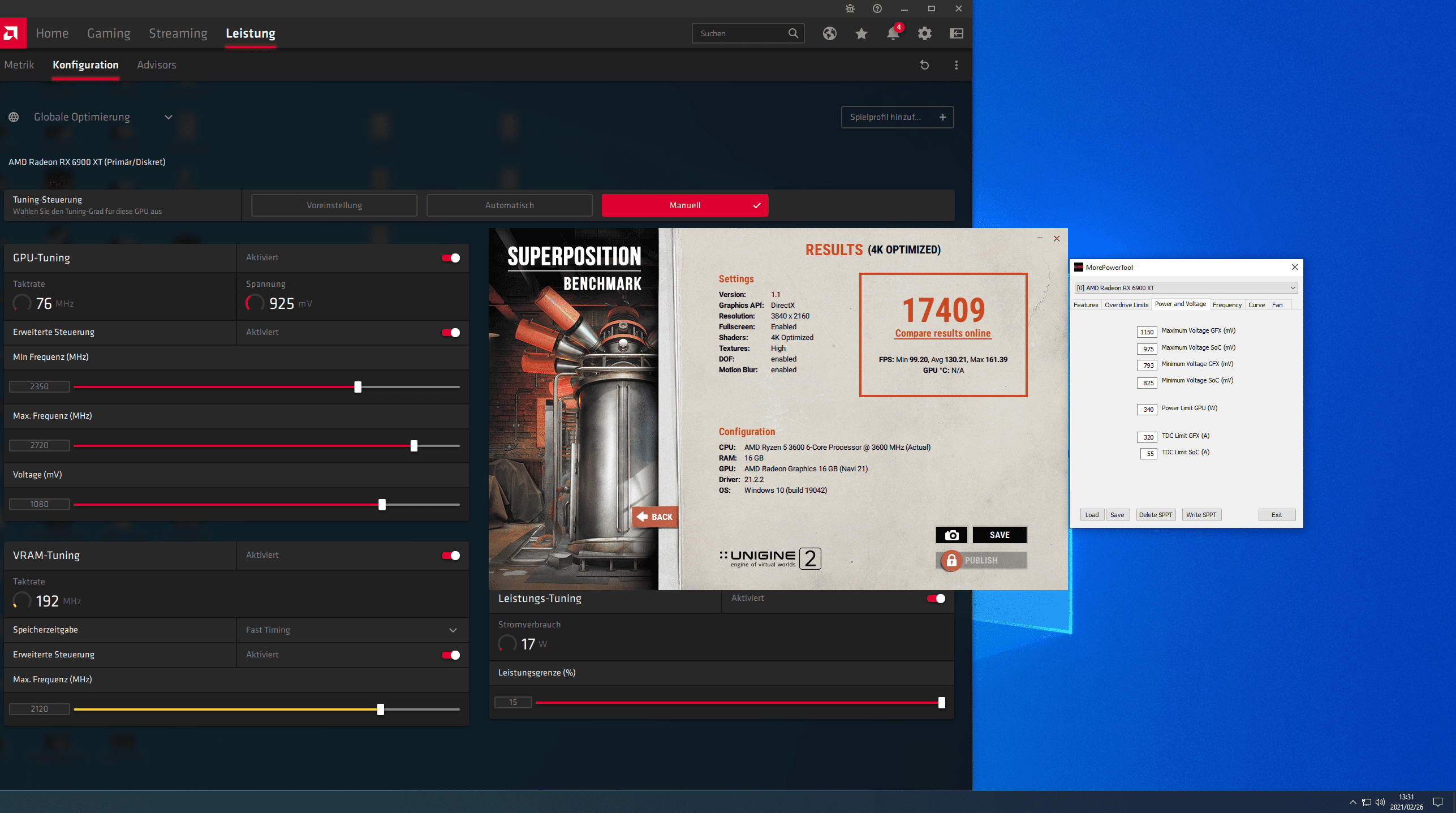The width and height of the screenshot is (1456, 813).
Task: Show hidden tray icons chevron
Action: pos(1352,802)
